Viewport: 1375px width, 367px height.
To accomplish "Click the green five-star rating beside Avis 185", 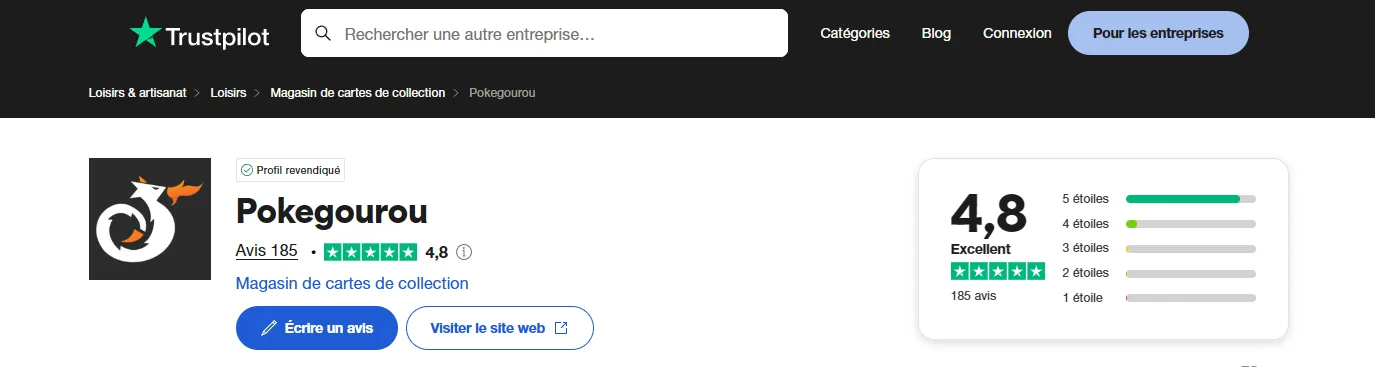I will [371, 252].
